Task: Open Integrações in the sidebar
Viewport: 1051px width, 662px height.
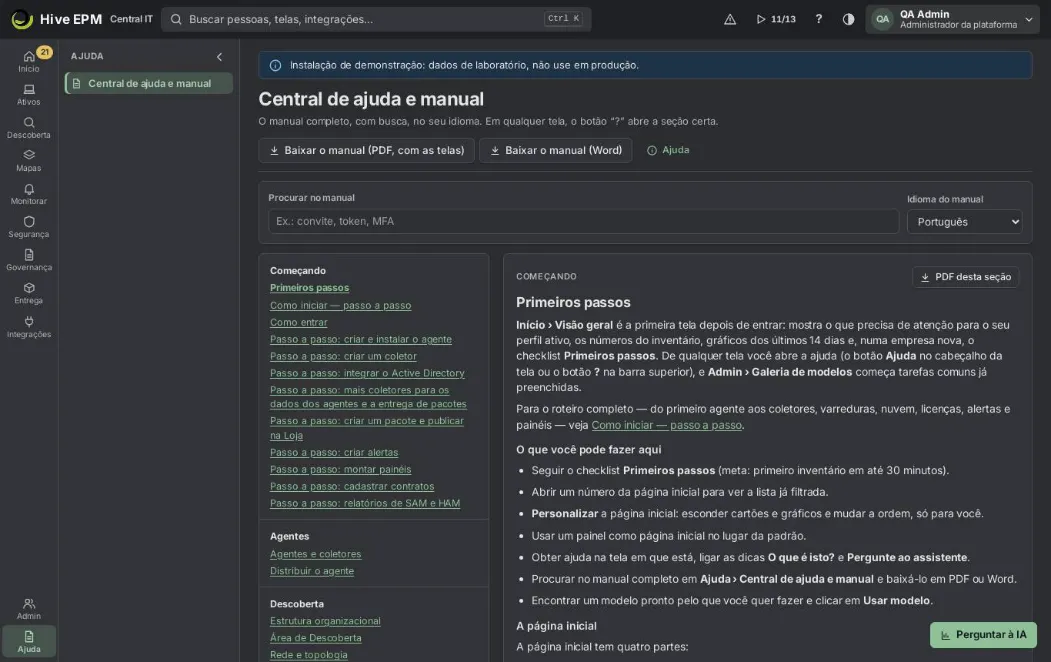Action: 29,327
